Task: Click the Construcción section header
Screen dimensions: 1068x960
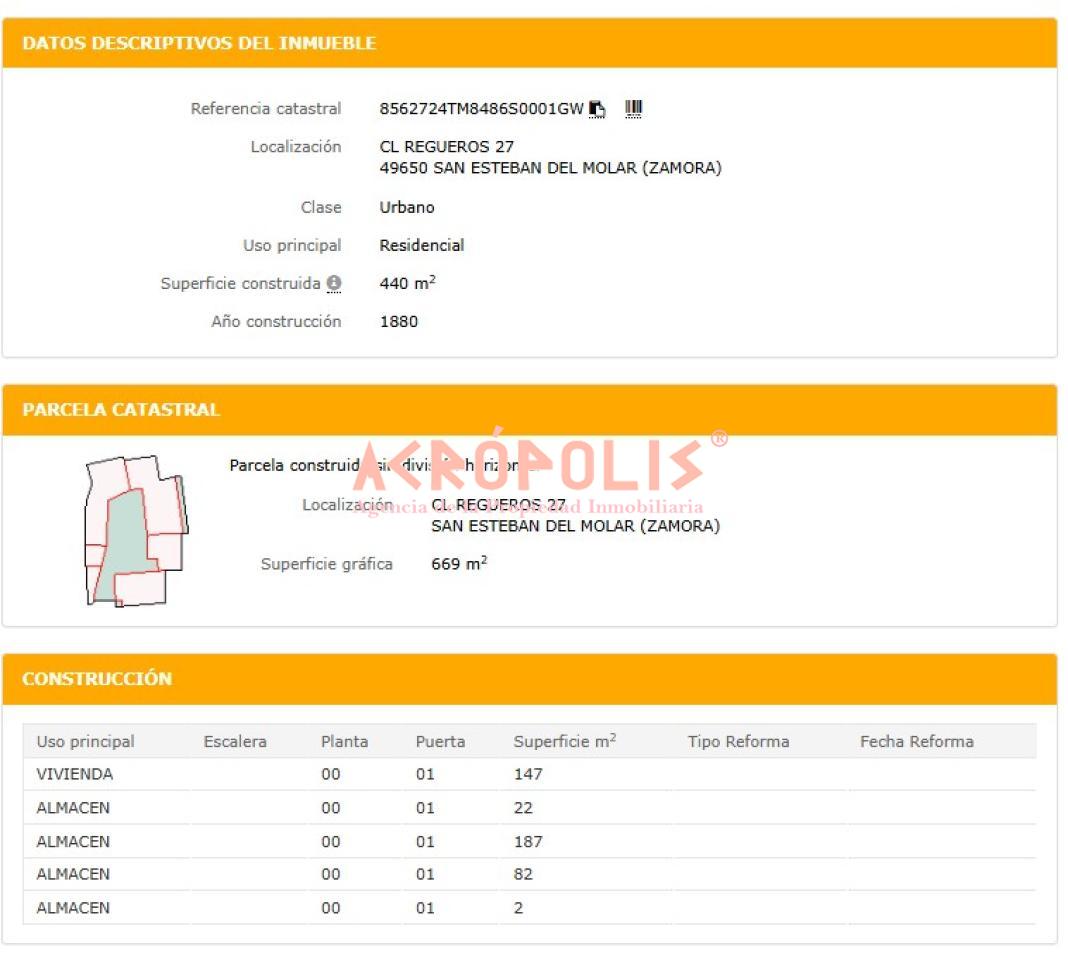Action: point(97,679)
